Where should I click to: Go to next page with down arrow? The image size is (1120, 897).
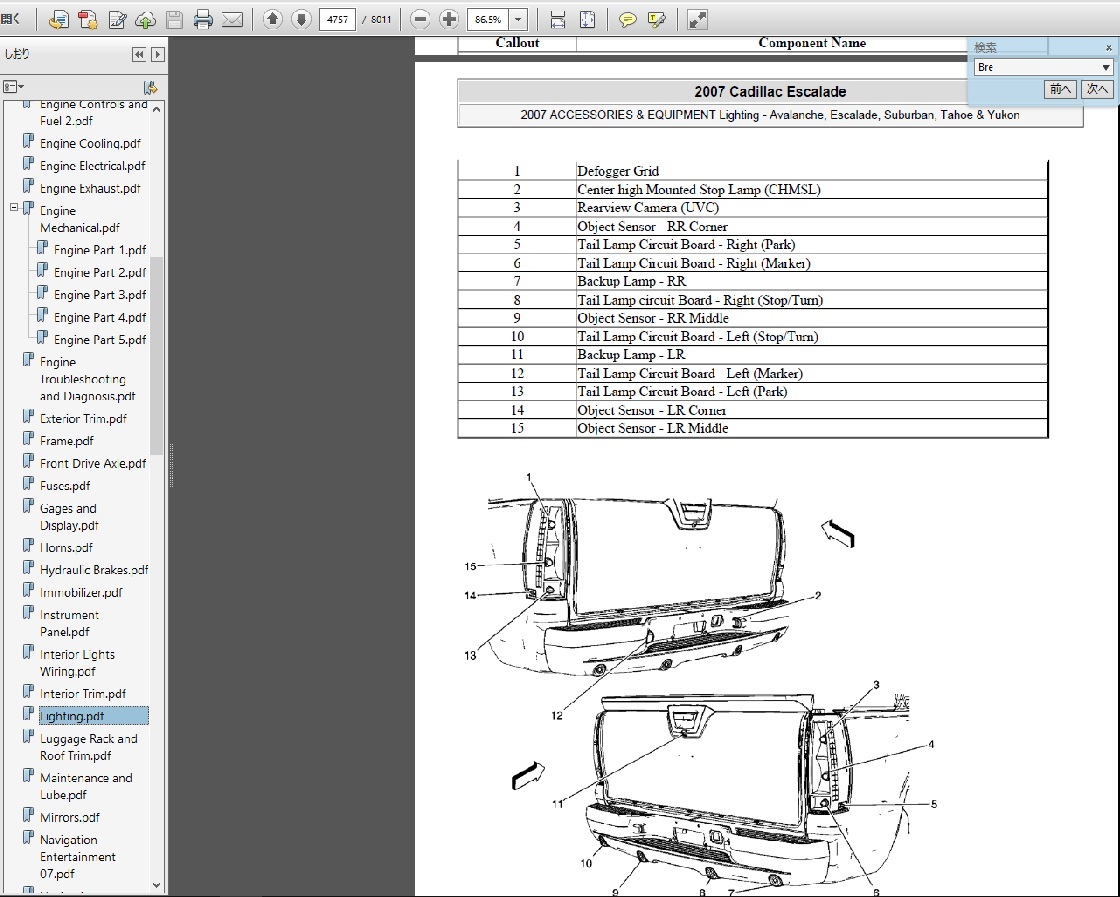click(x=301, y=19)
